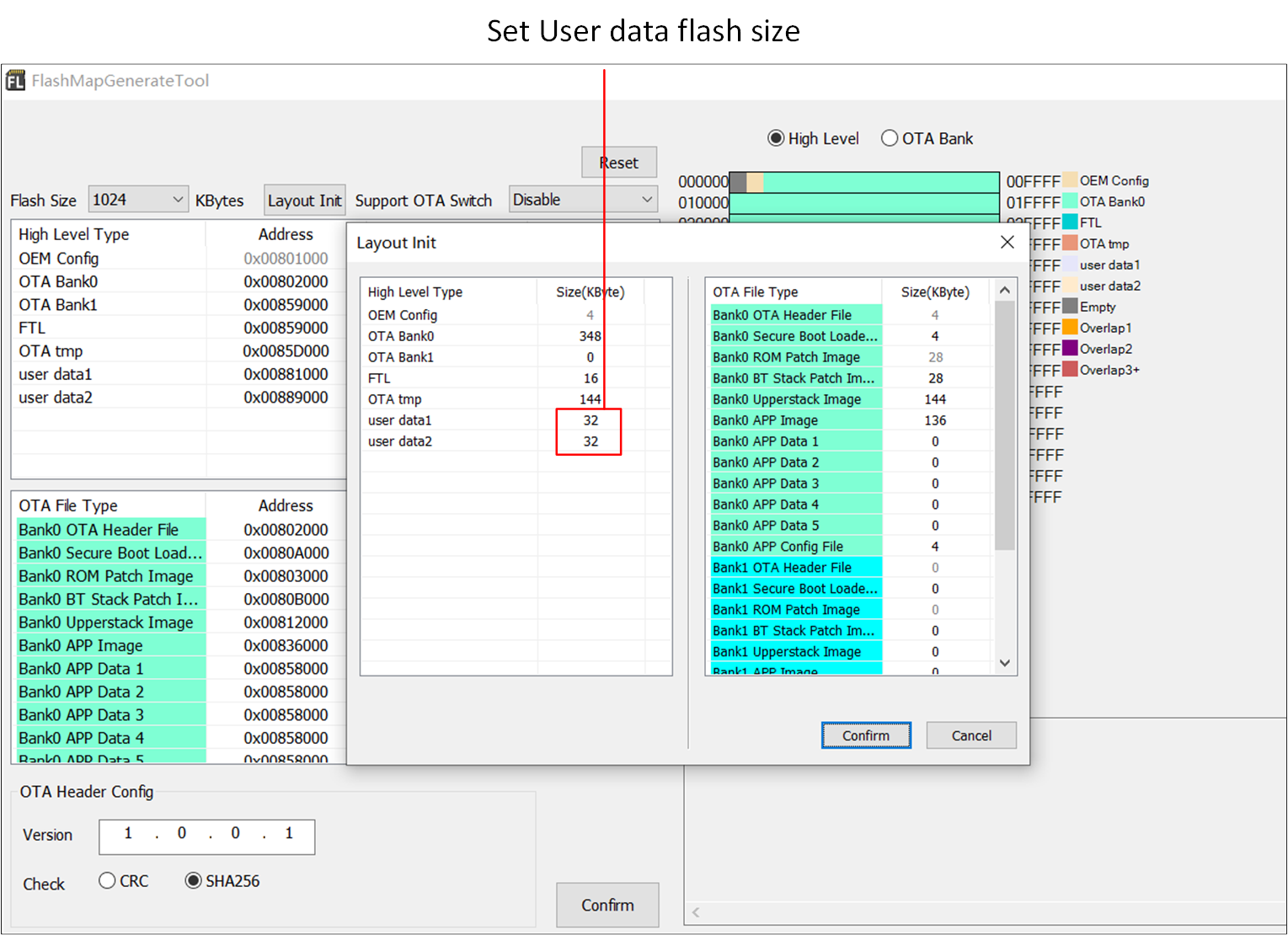Click OTA Bank0 address 0x00802000
This screenshot has height=935, width=1288.
tap(286, 281)
